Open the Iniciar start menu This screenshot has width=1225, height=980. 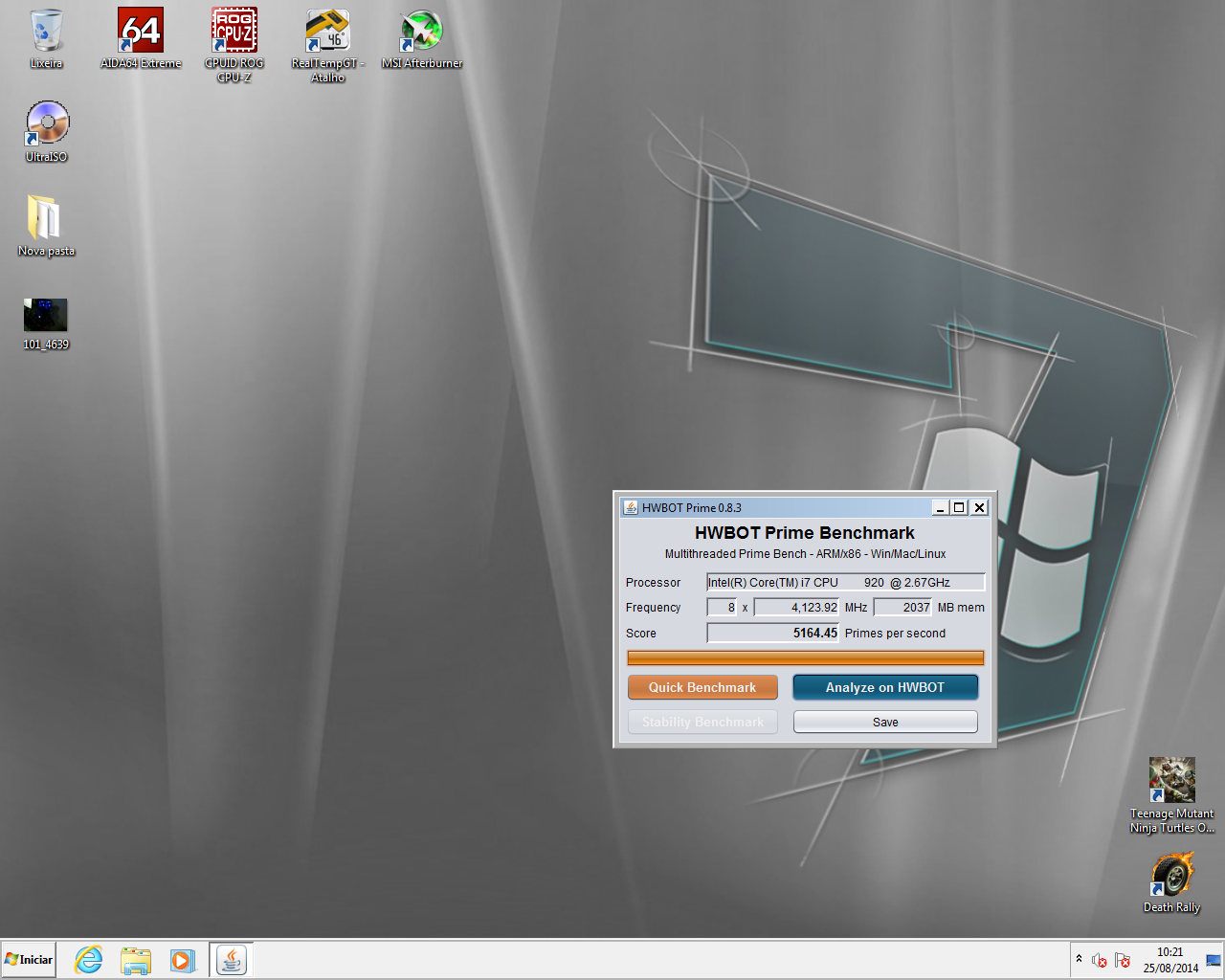tap(29, 959)
